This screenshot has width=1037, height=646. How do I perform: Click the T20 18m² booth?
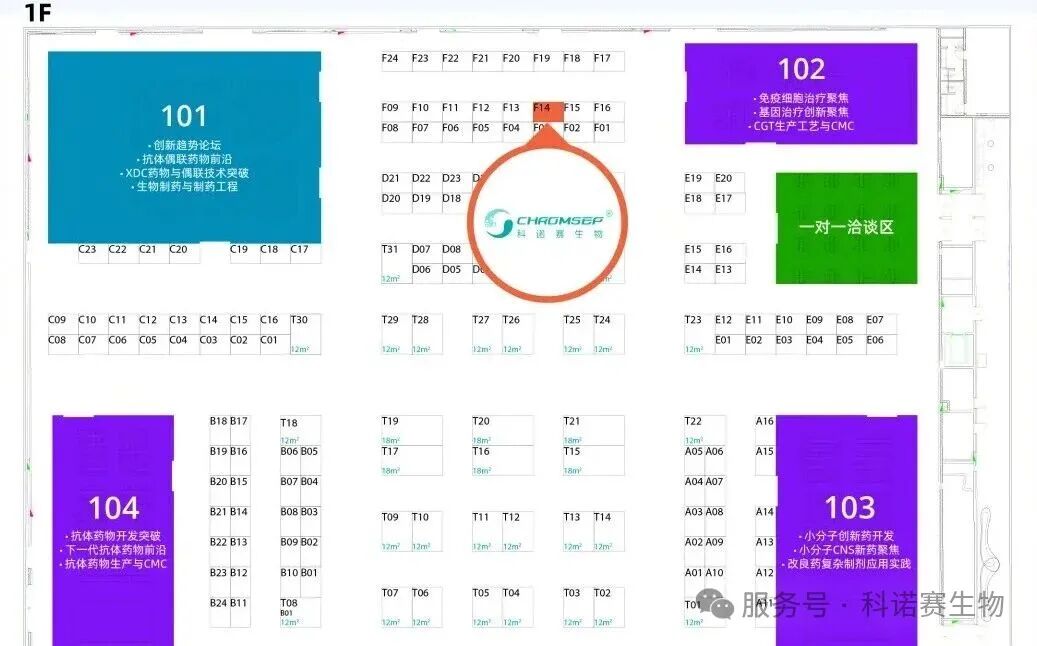click(503, 430)
